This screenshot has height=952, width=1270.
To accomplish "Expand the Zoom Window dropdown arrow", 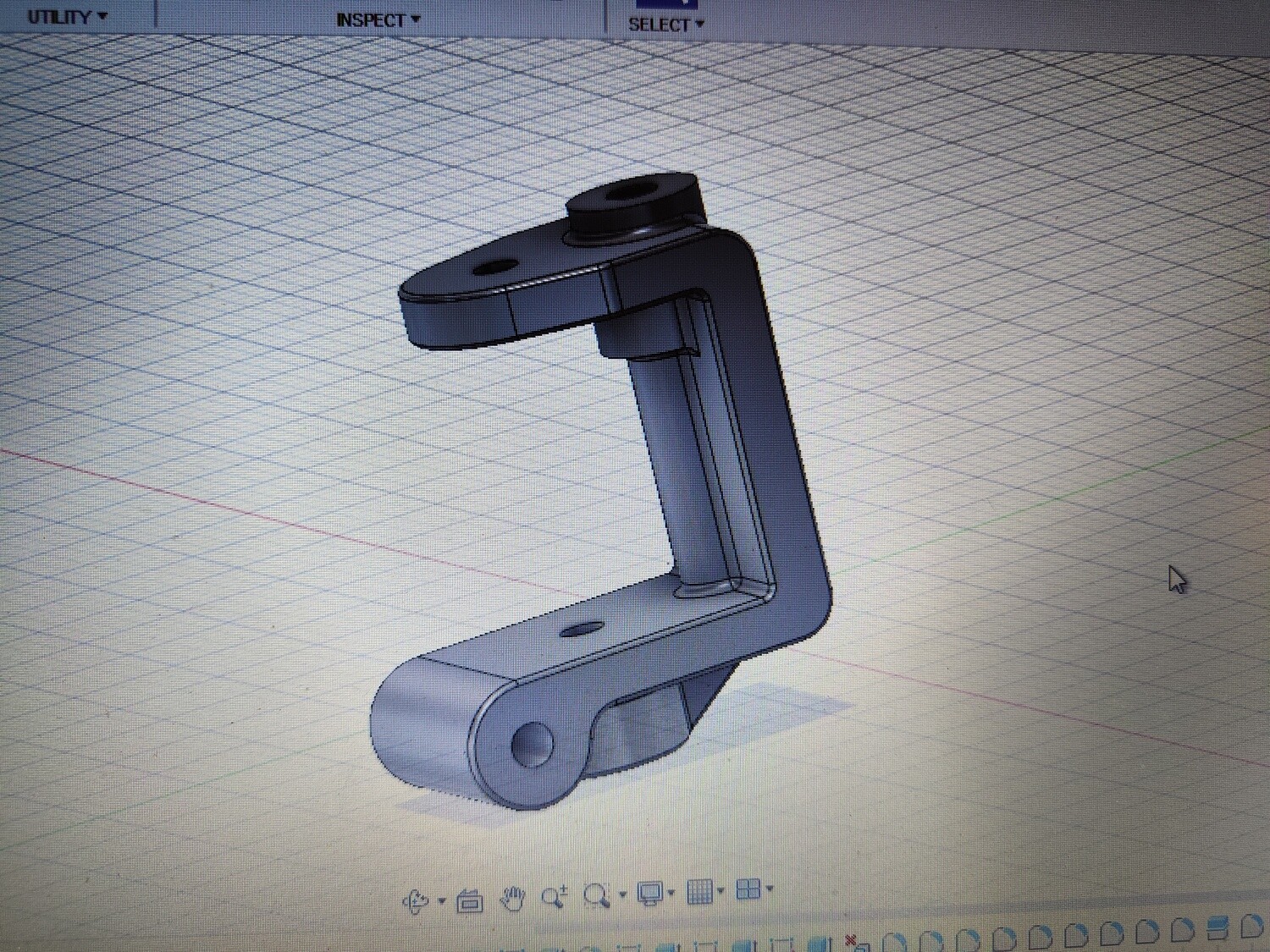I will (x=624, y=894).
